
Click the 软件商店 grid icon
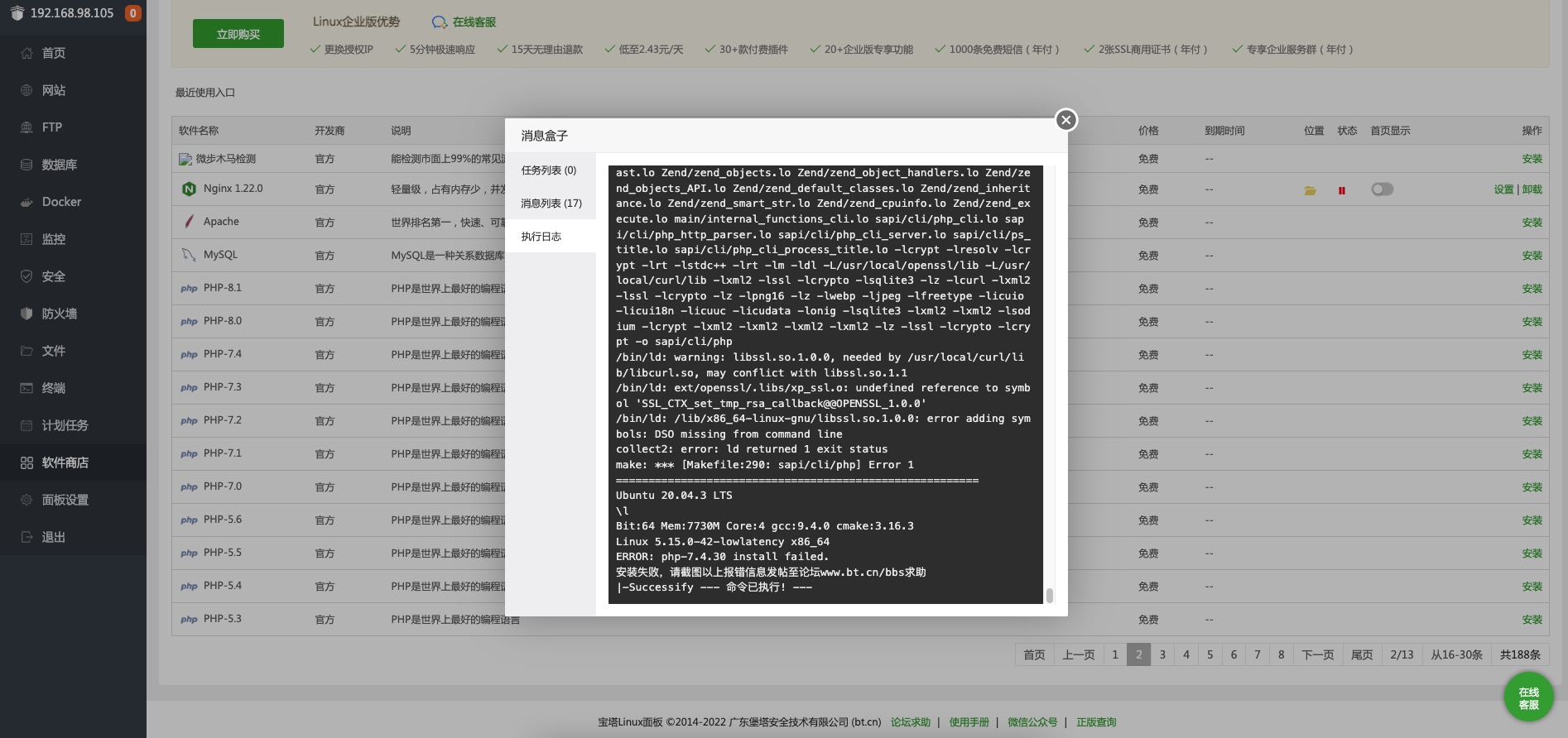[26, 462]
